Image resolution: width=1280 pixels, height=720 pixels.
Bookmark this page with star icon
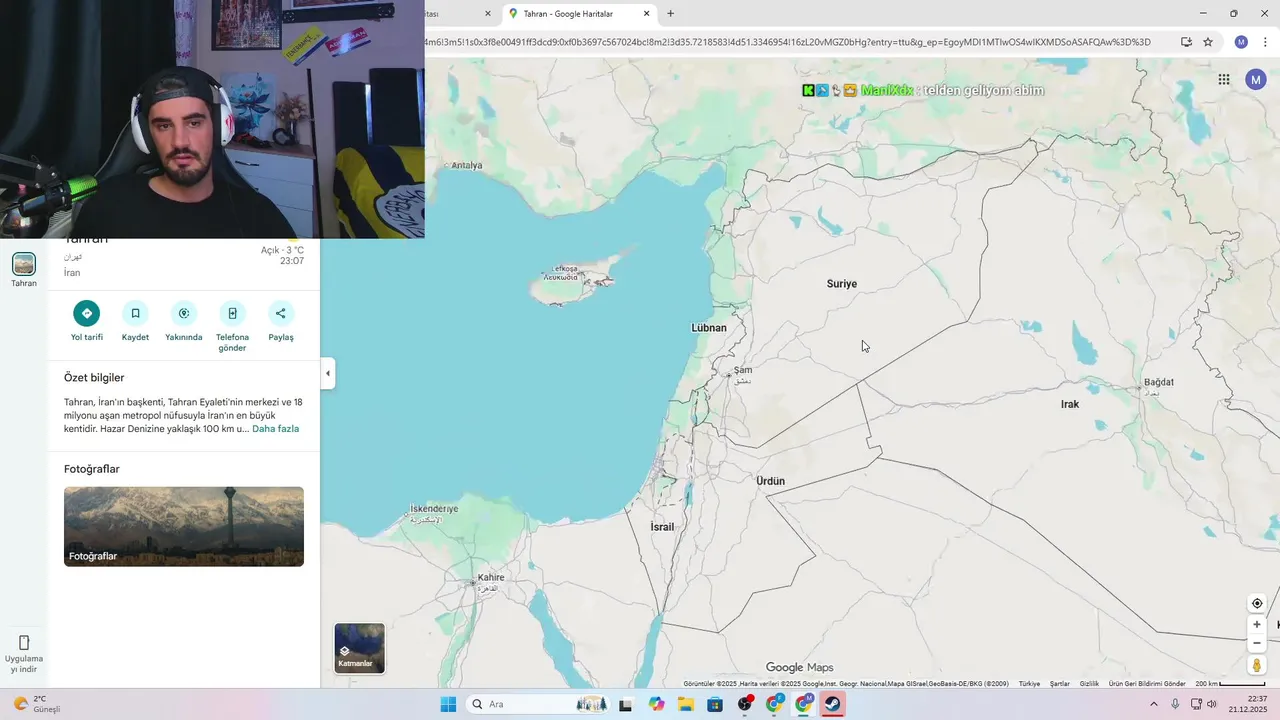1208,42
